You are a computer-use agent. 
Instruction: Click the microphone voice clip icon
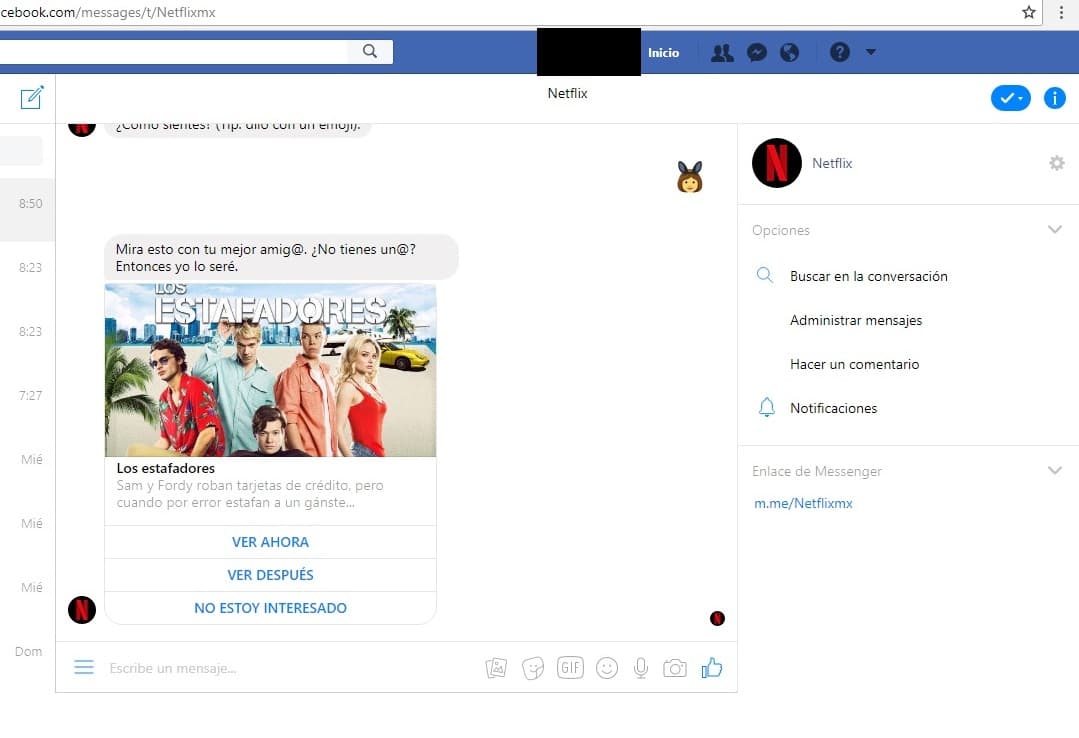tap(641, 668)
